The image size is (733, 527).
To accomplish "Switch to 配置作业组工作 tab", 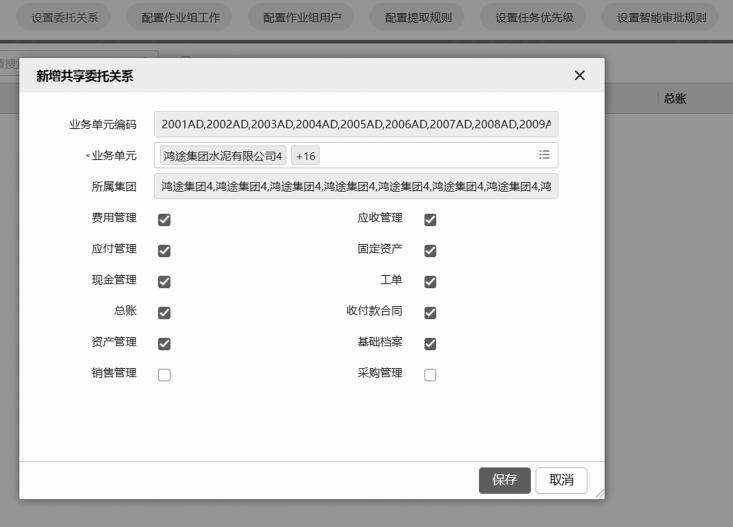I will point(180,18).
